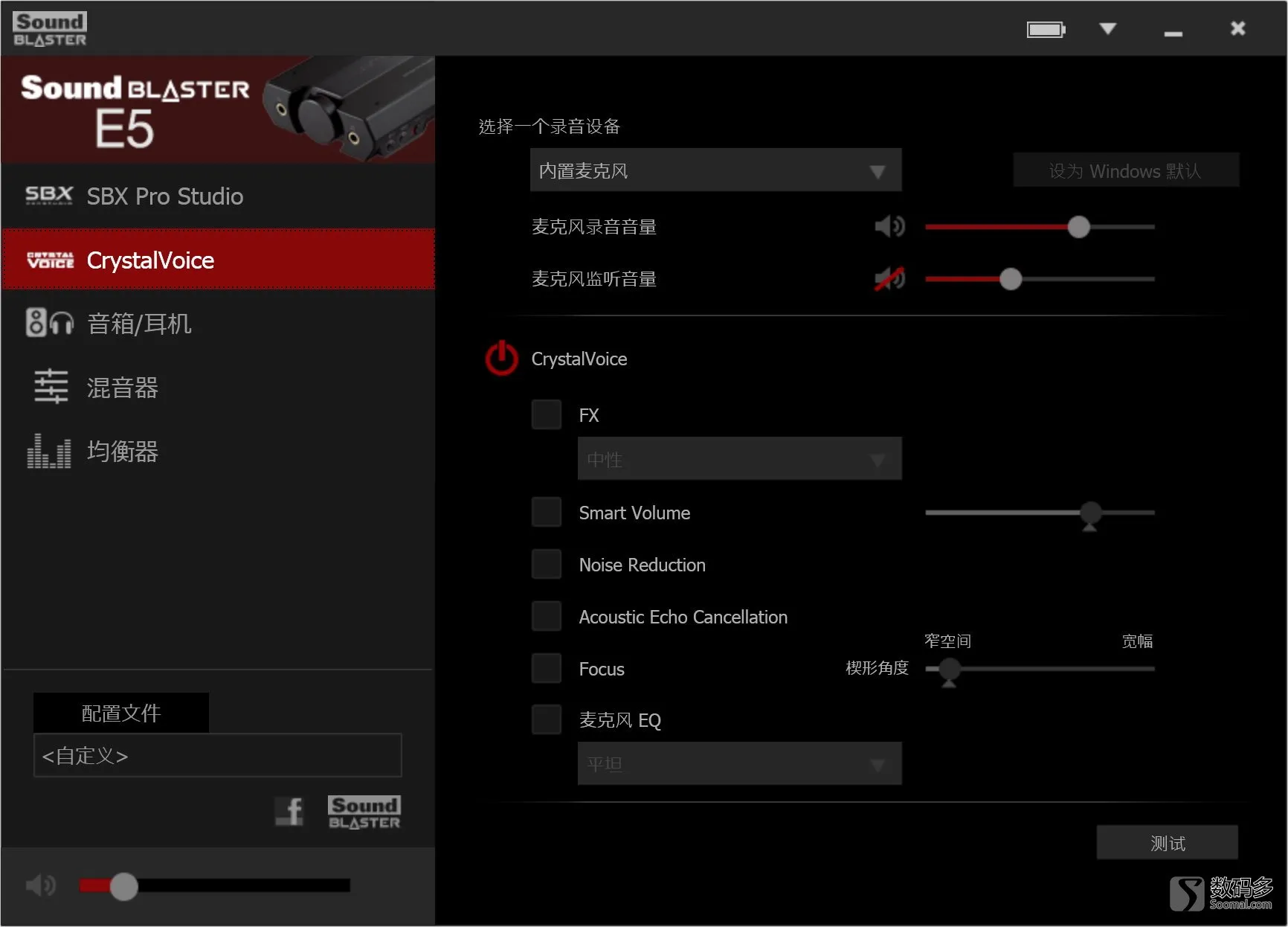Enable Acoustic Echo Cancellation checkbox
The image size is (1288, 927).
[x=547, y=616]
